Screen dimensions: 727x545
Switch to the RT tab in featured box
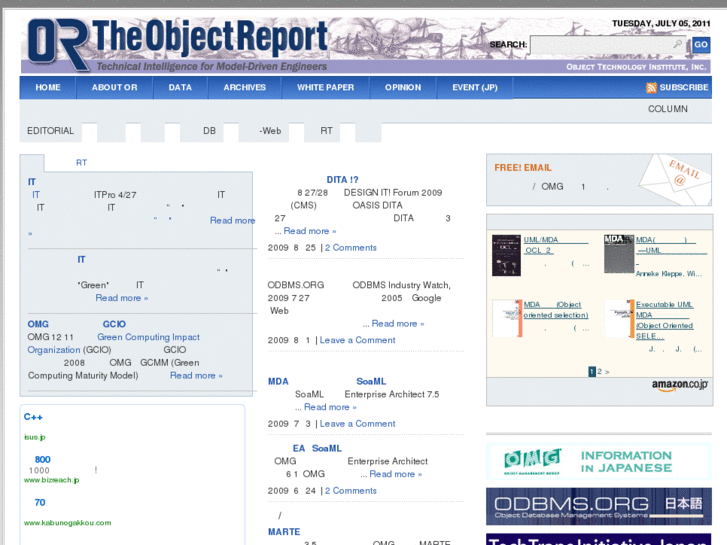tap(82, 163)
